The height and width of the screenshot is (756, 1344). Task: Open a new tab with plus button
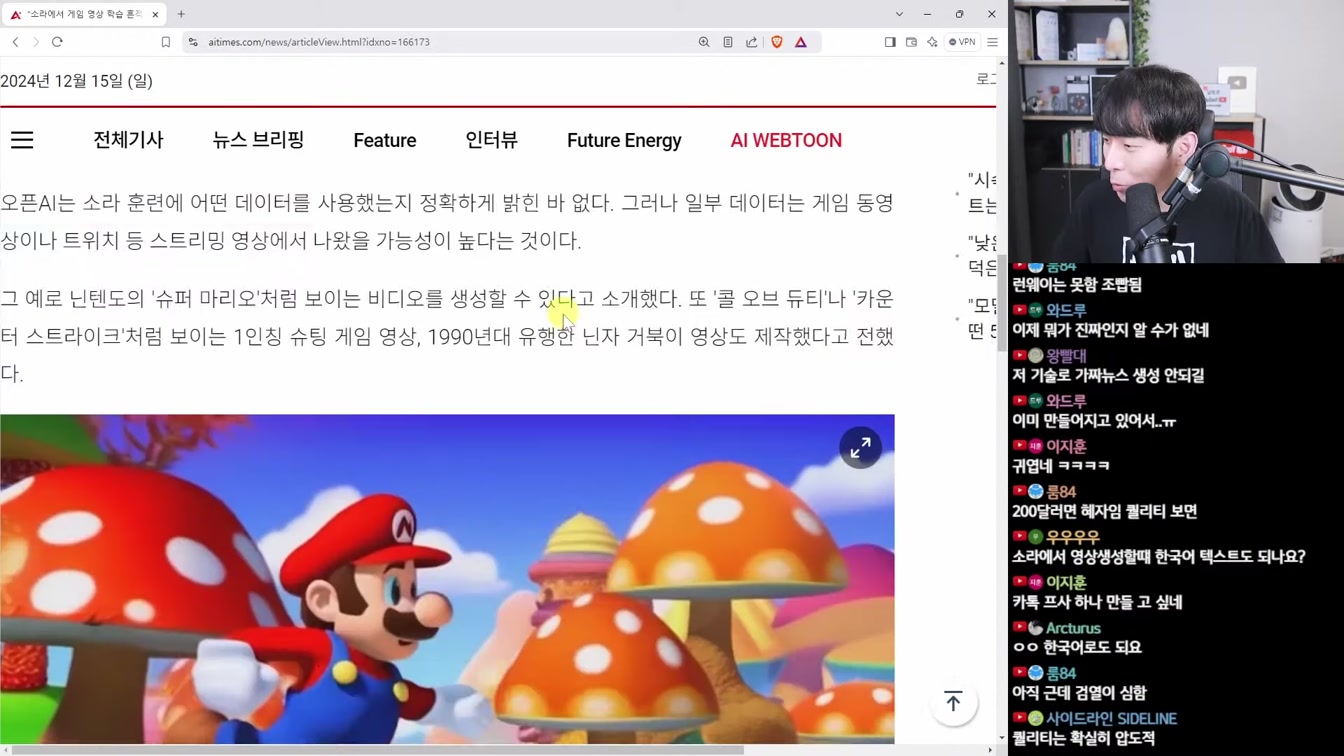[181, 14]
